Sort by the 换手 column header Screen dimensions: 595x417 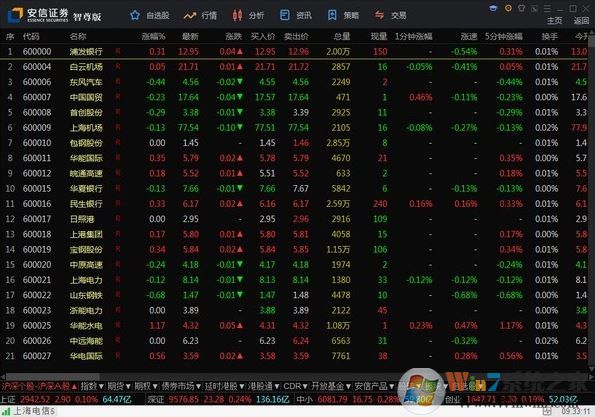point(550,37)
